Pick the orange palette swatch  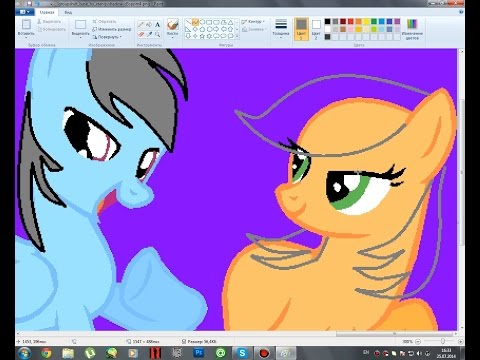click(358, 22)
